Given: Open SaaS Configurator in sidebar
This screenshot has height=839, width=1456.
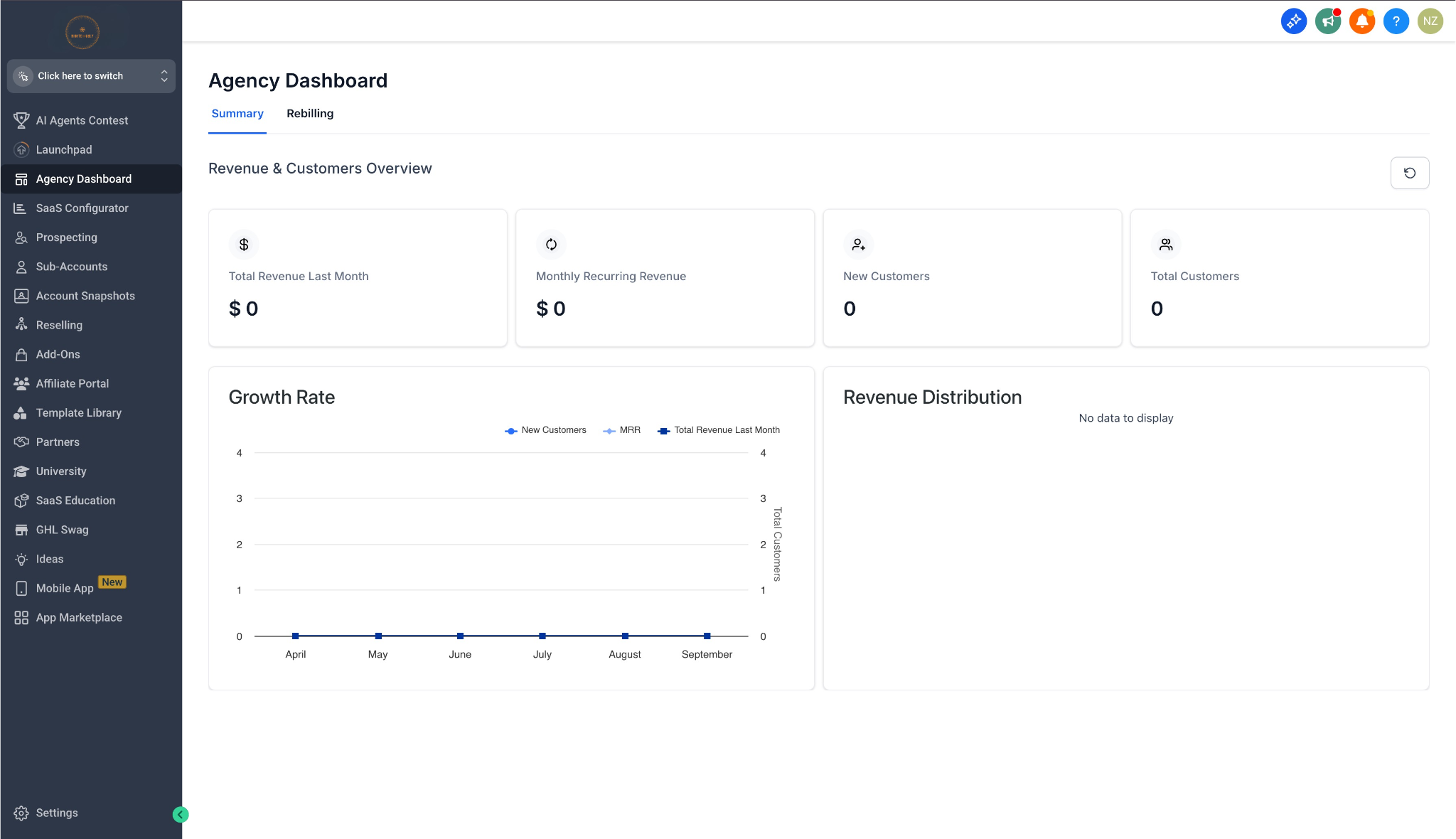Looking at the screenshot, I should (x=82, y=208).
